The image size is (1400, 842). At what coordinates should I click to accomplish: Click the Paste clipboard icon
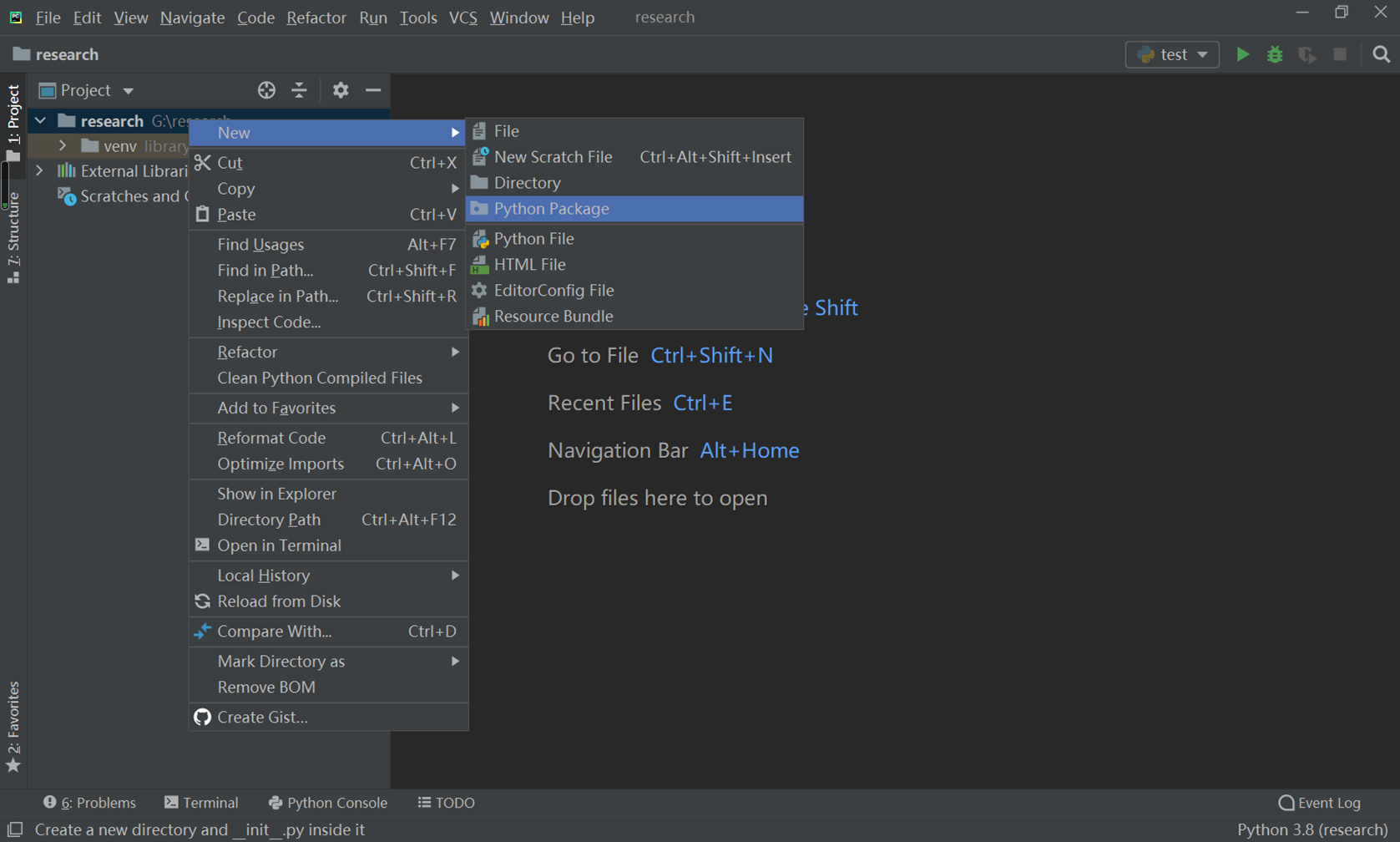202,214
